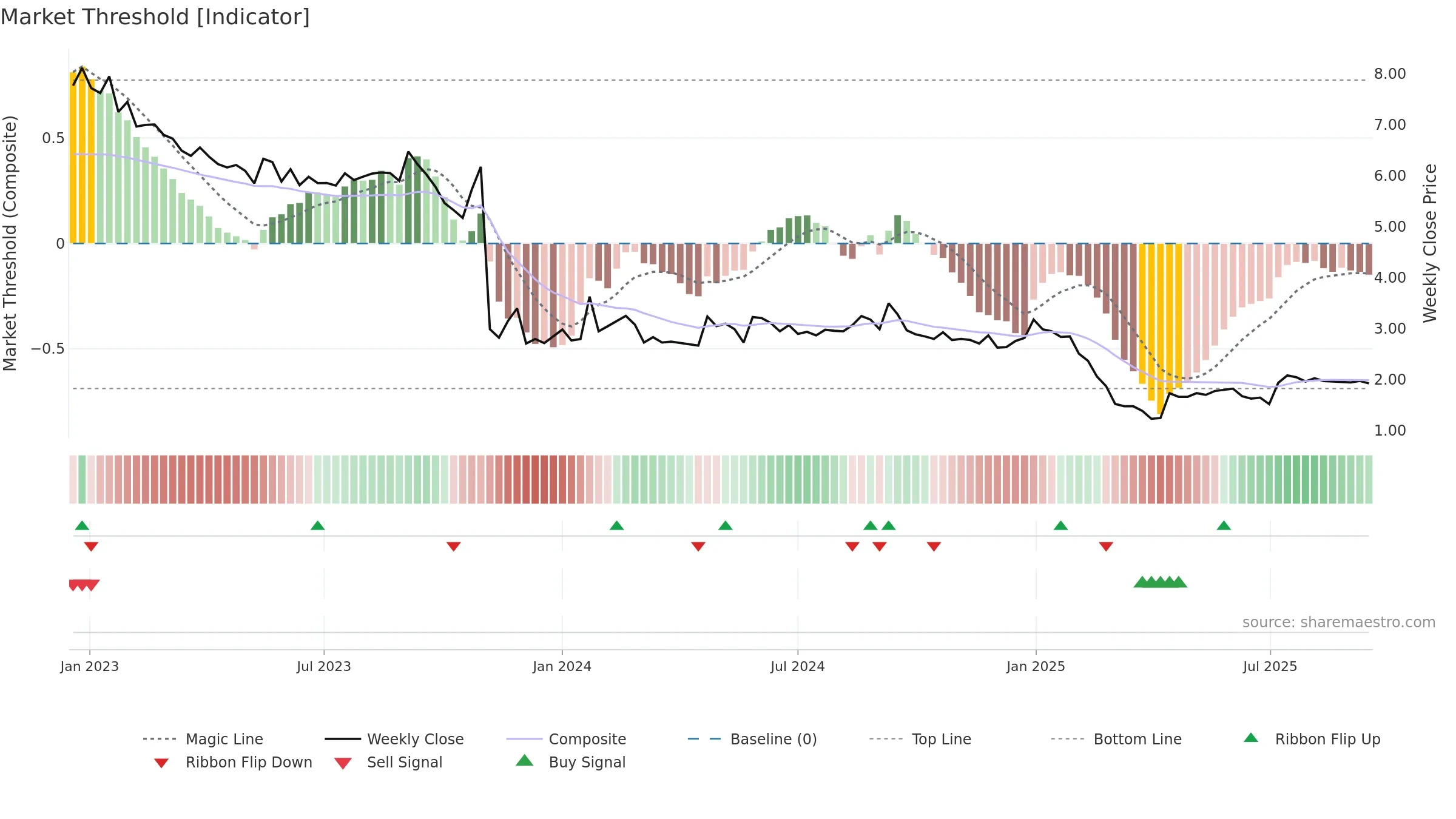The height and width of the screenshot is (819, 1456).
Task: Select the ribbon flip down marker near Oct 2023
Action: click(453, 547)
